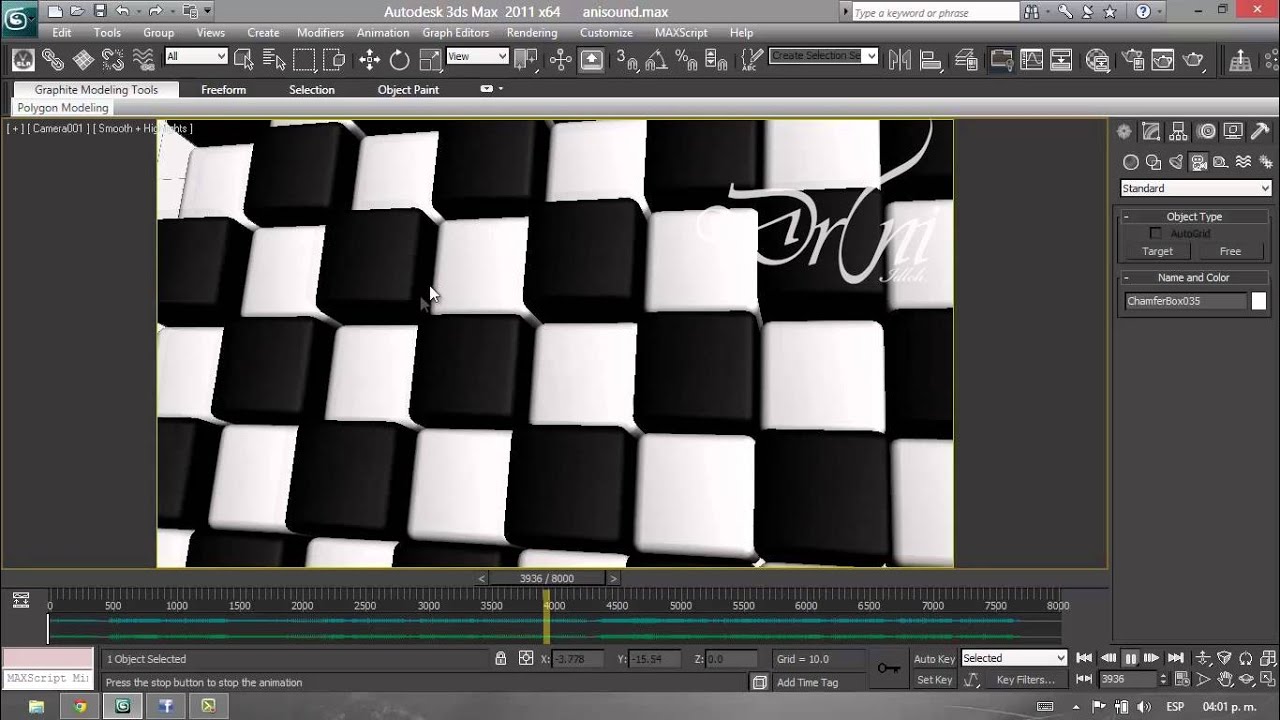The width and height of the screenshot is (1280, 720).
Task: Click the Set Keys large key button
Action: point(888,669)
